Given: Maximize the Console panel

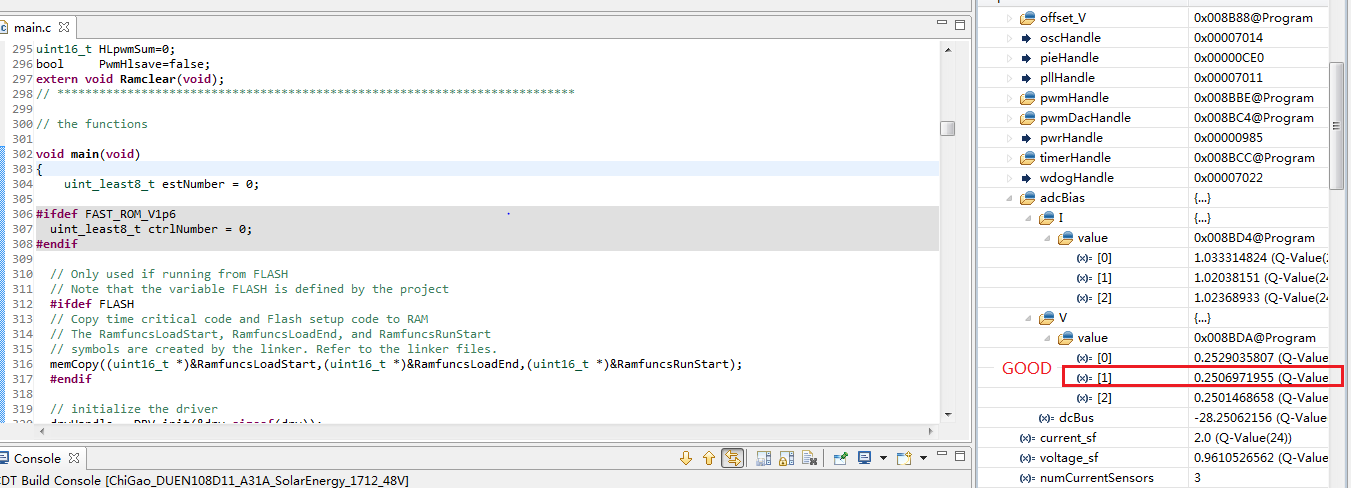Looking at the screenshot, I should coord(960,456).
